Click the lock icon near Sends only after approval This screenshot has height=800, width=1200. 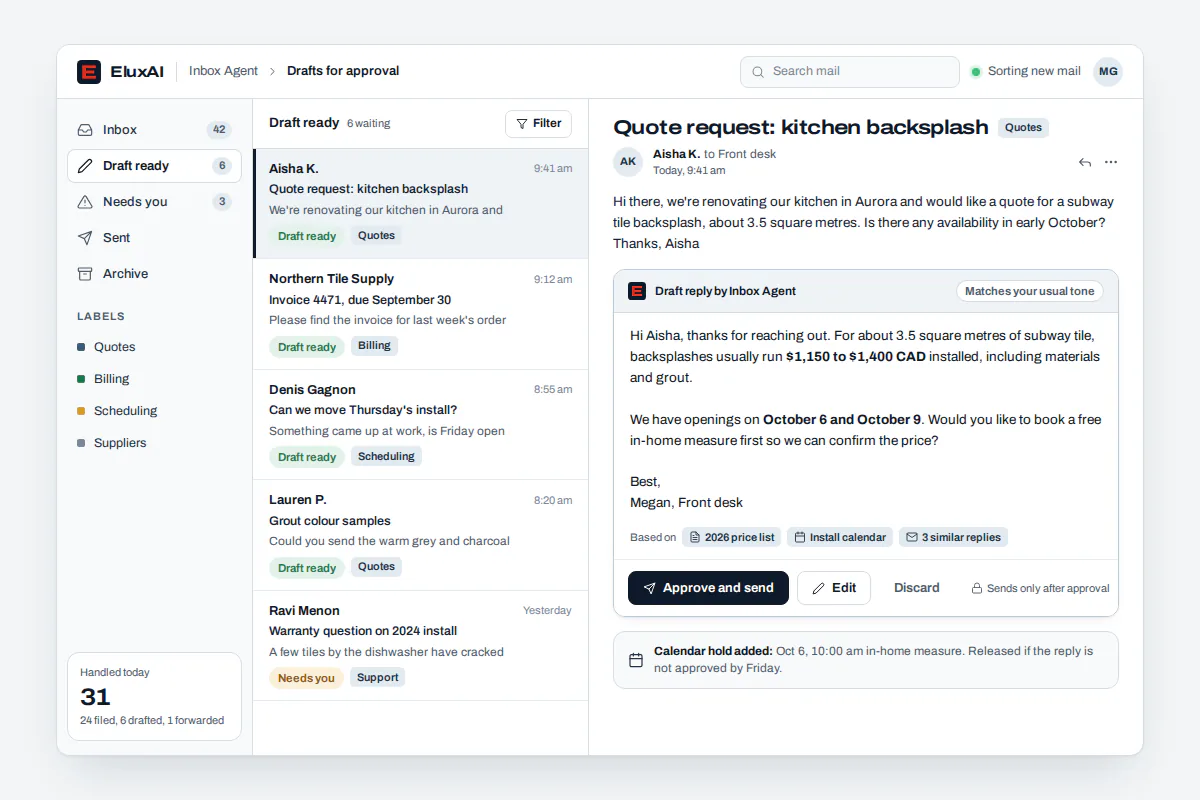[x=977, y=589]
